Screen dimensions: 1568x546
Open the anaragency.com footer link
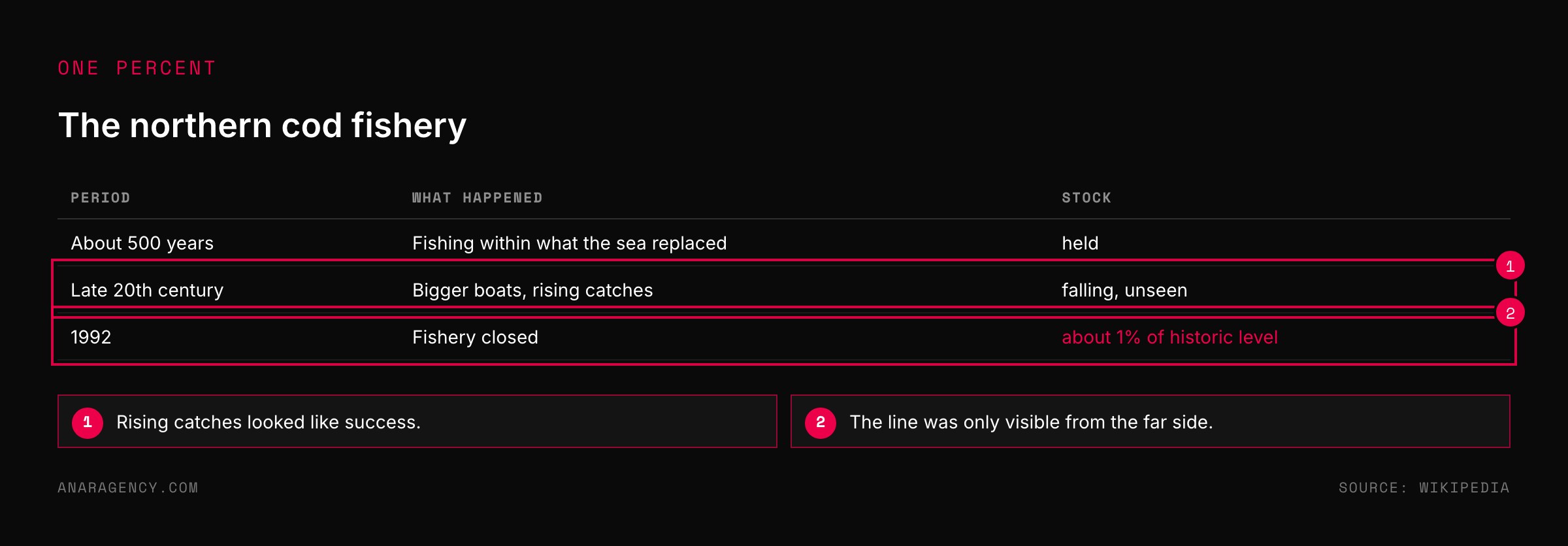(x=128, y=488)
